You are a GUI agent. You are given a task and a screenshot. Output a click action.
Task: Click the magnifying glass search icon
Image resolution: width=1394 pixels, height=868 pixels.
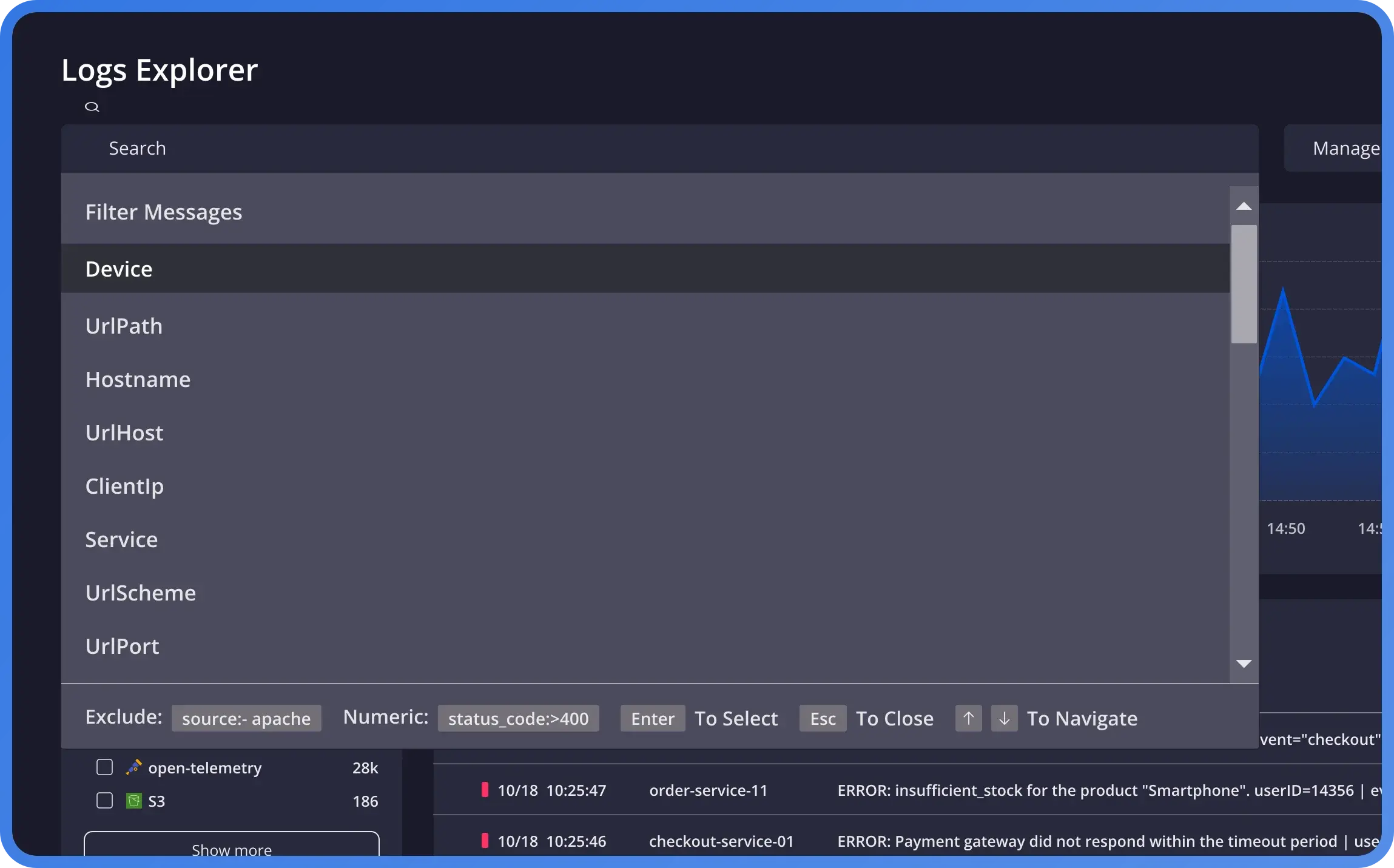pyautogui.click(x=92, y=107)
